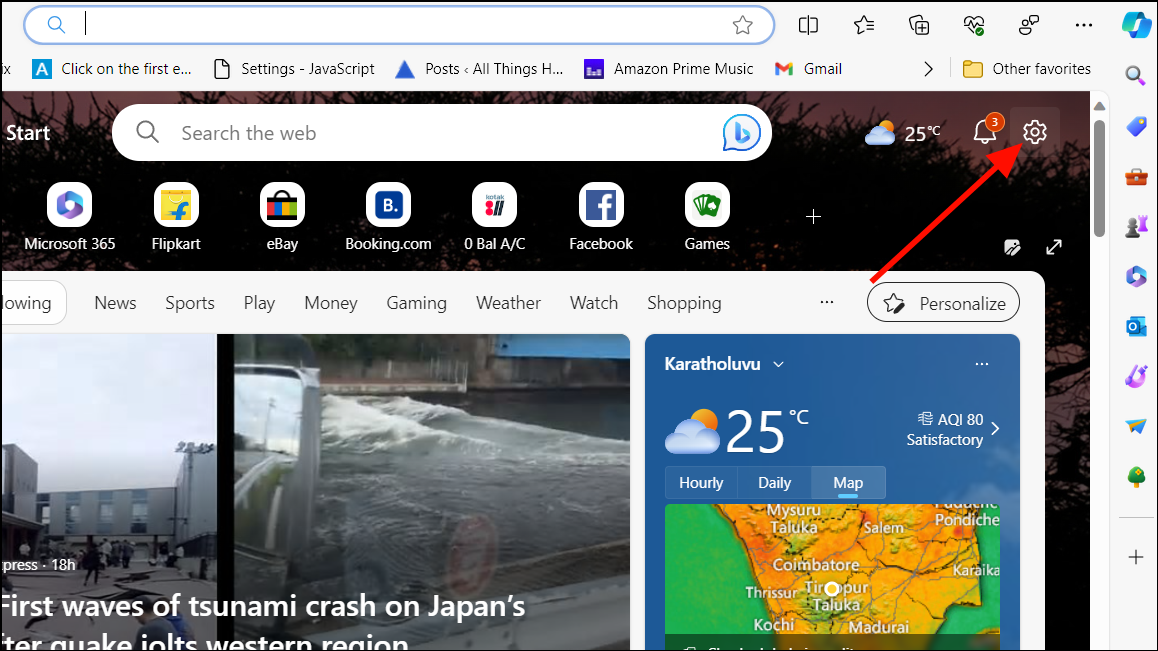This screenshot has width=1158, height=651.
Task: Switch to Weather feed tab
Action: [x=508, y=303]
